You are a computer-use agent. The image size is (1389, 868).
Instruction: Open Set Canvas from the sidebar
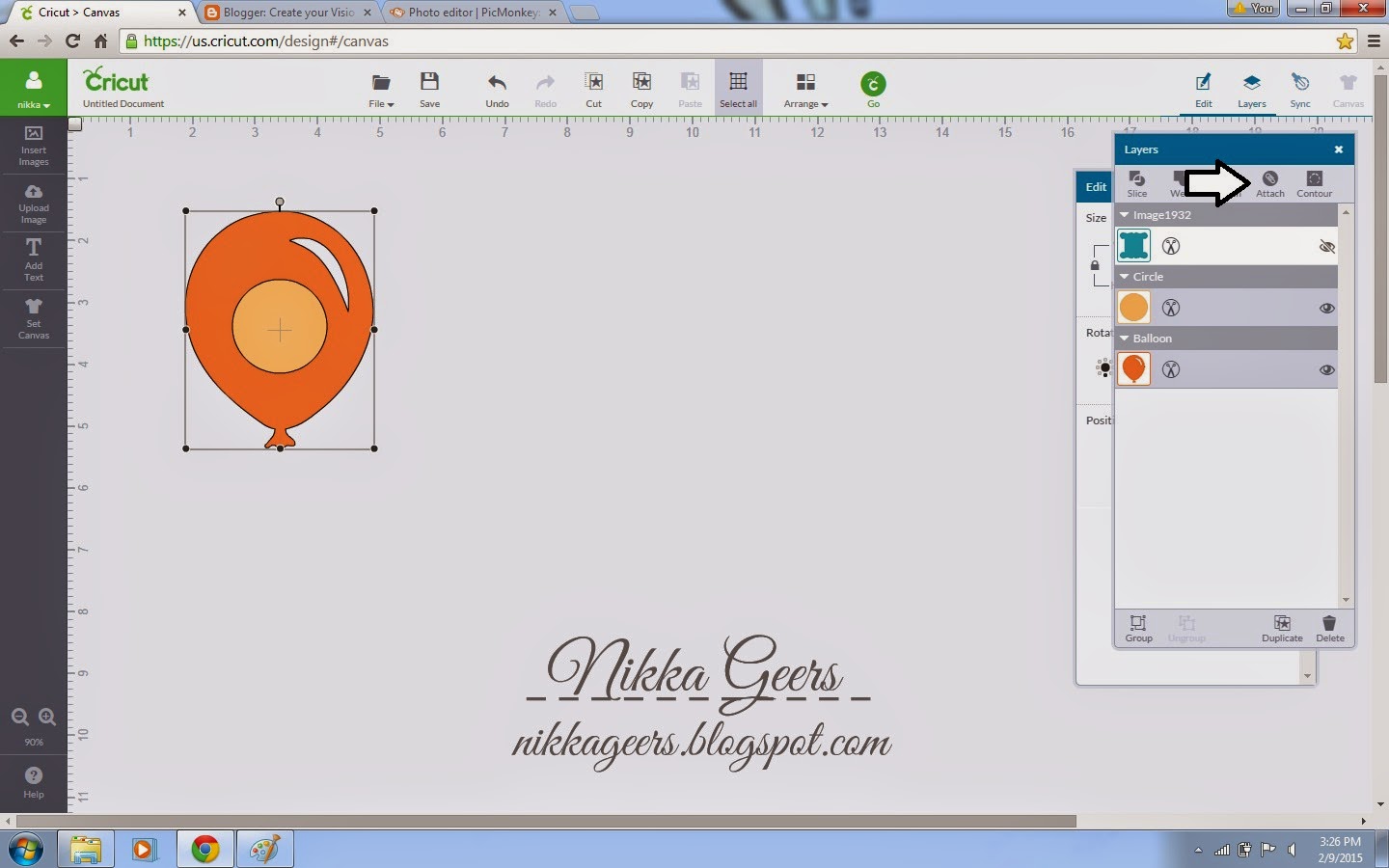coord(33,318)
